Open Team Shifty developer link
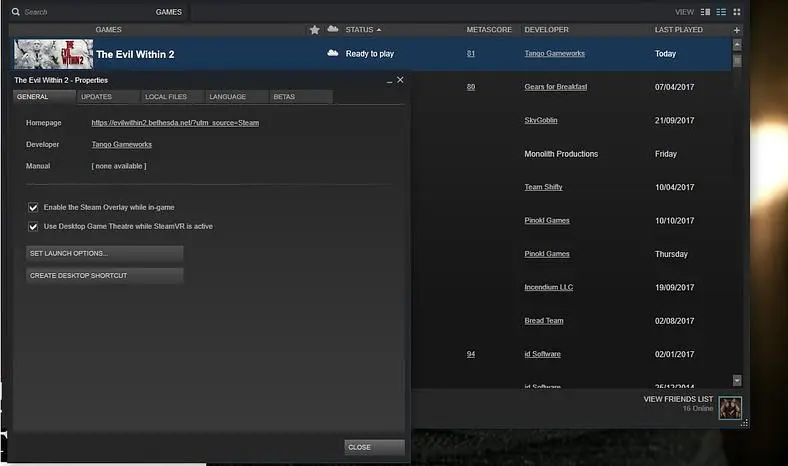This screenshot has height=466, width=788. (x=543, y=187)
